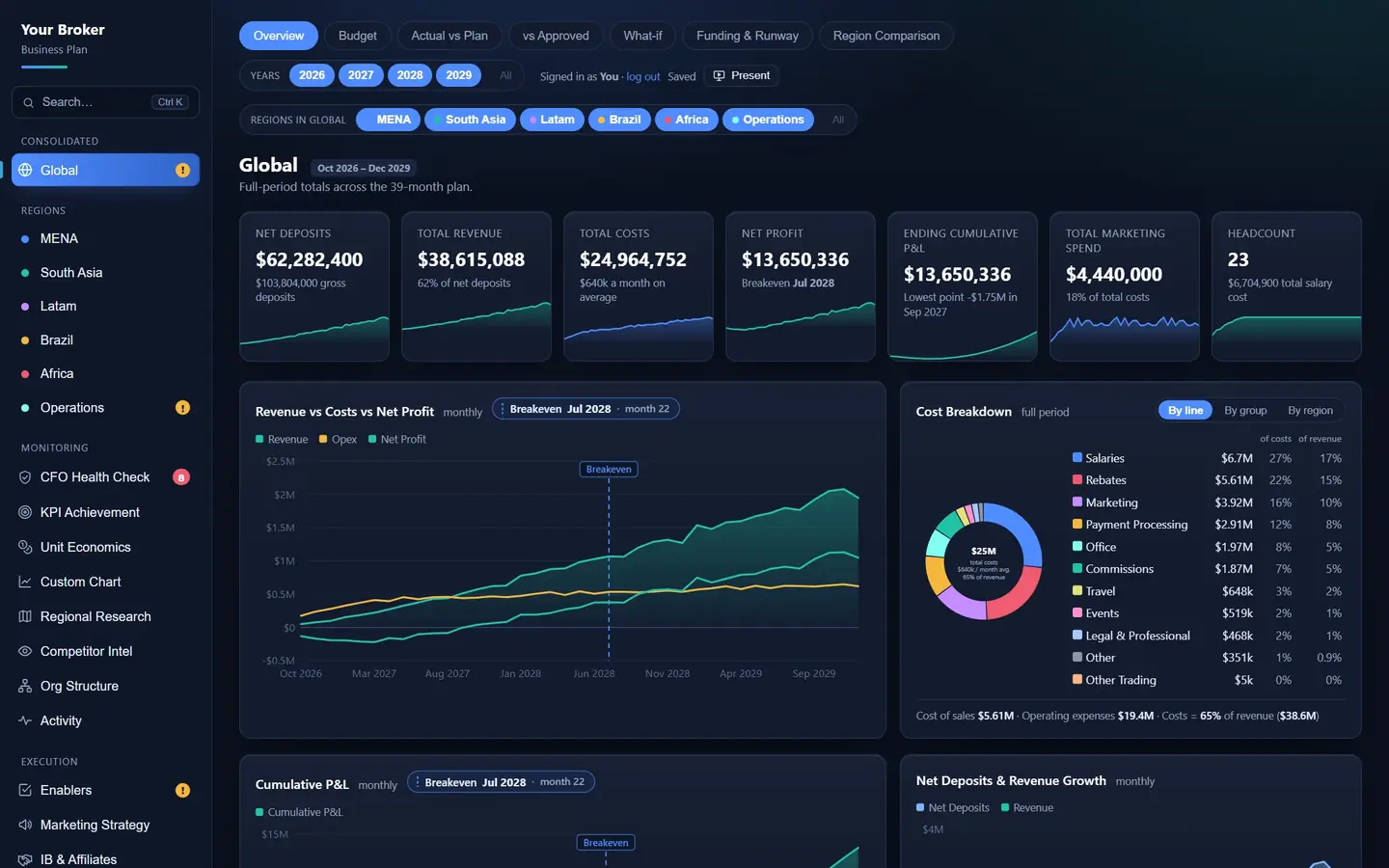
Task: Open the Total Revenue summary card
Action: click(x=477, y=286)
